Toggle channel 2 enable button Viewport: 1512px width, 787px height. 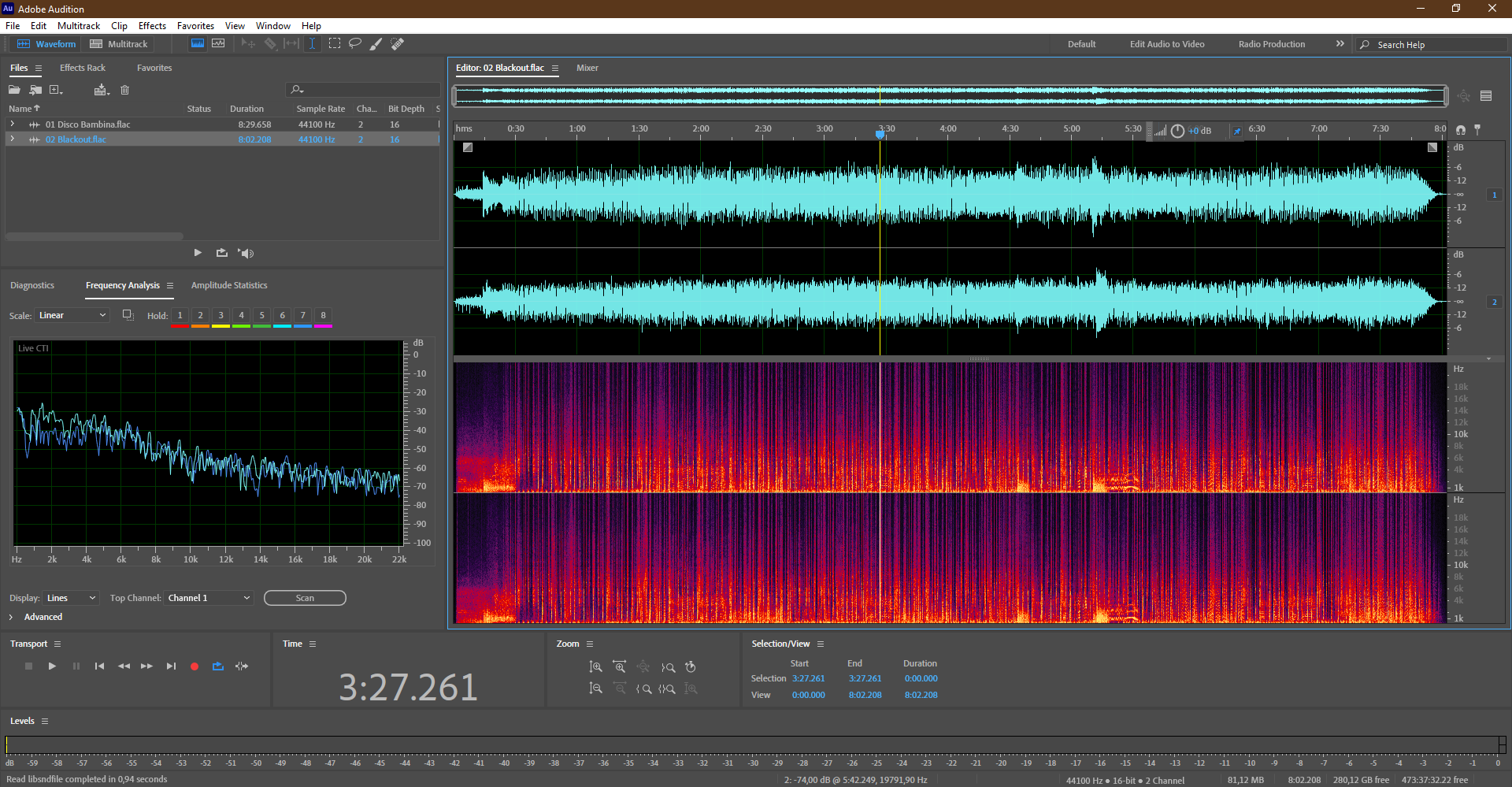point(1494,302)
